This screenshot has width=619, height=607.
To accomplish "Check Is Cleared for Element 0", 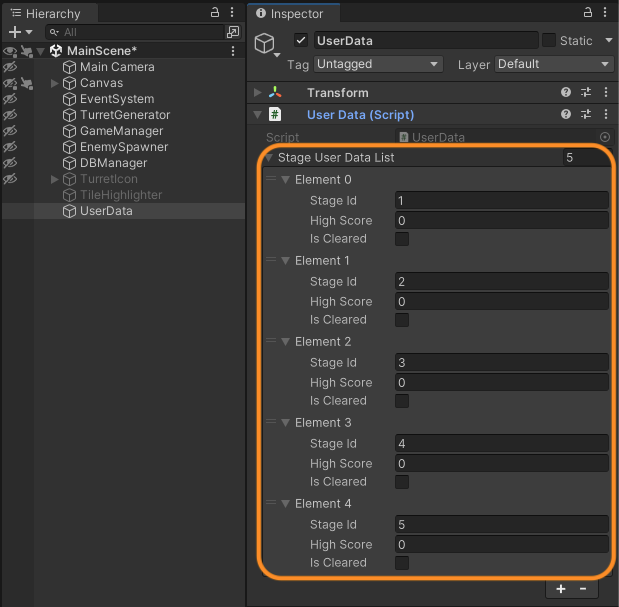I will (x=402, y=239).
